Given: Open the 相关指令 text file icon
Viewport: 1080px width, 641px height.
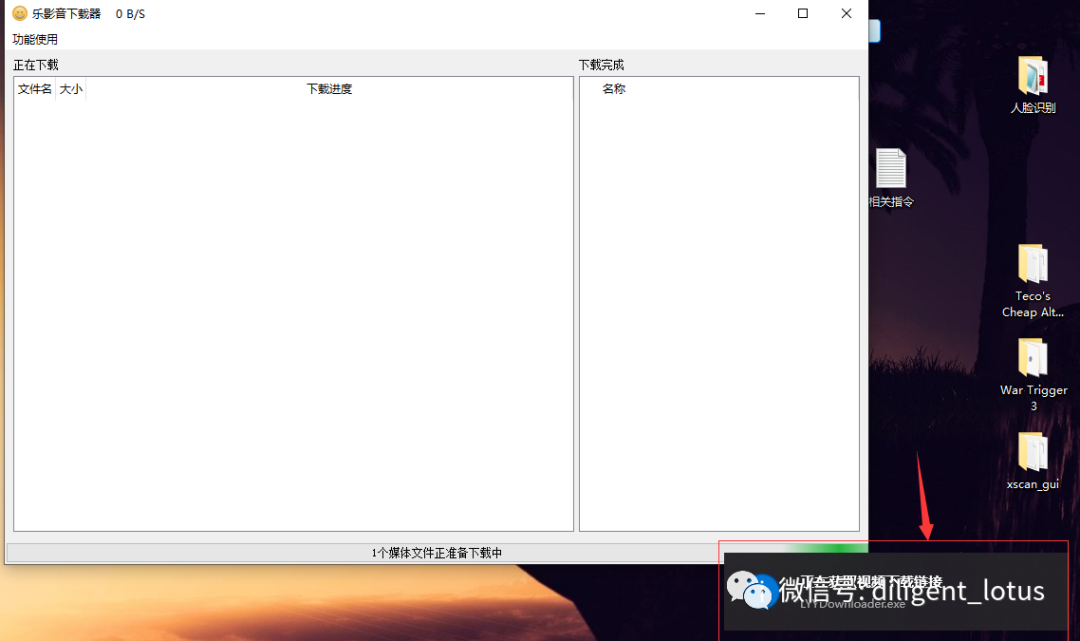Looking at the screenshot, I should tap(891, 178).
